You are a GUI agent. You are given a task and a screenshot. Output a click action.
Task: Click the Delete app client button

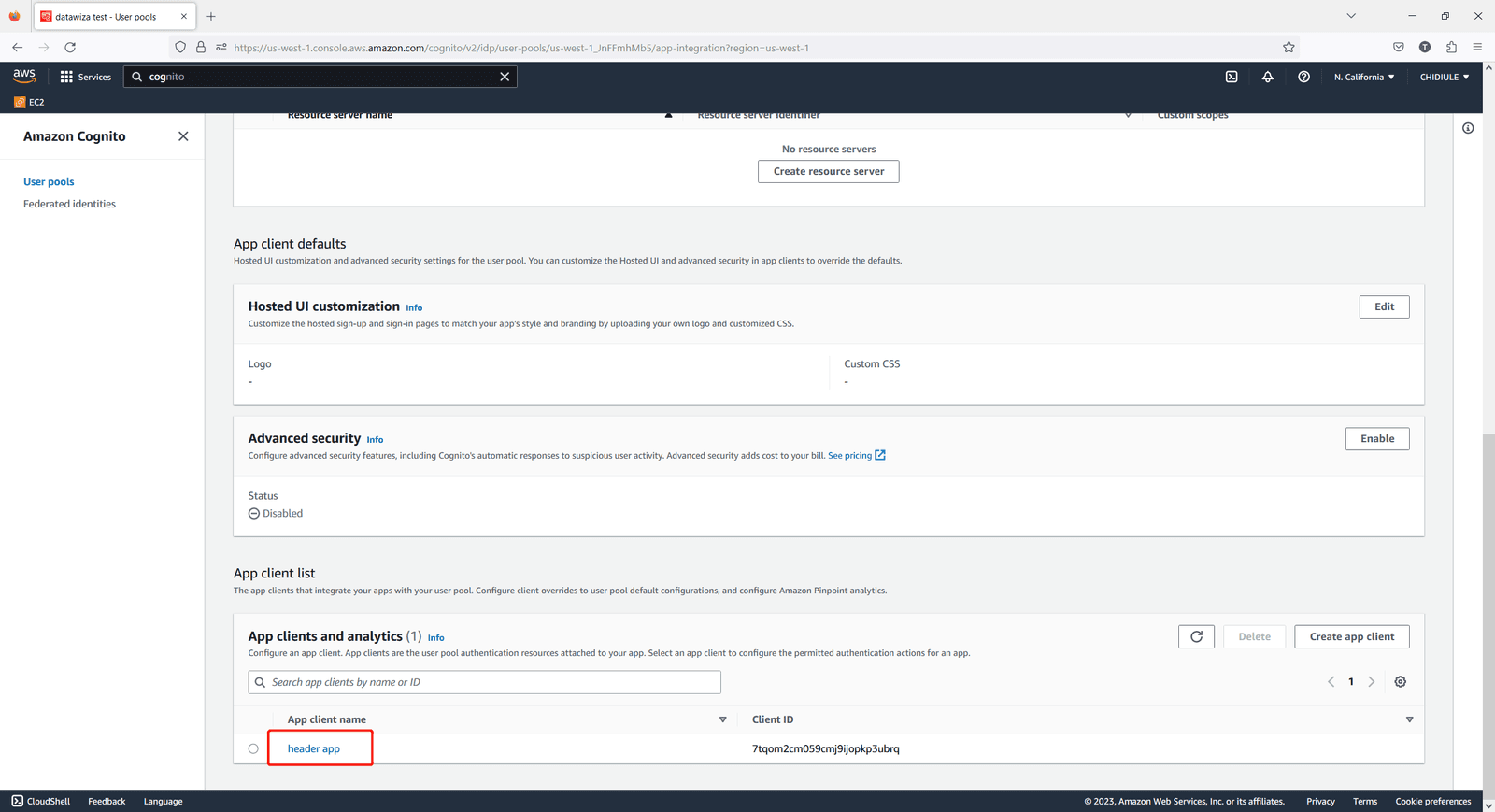point(1254,636)
